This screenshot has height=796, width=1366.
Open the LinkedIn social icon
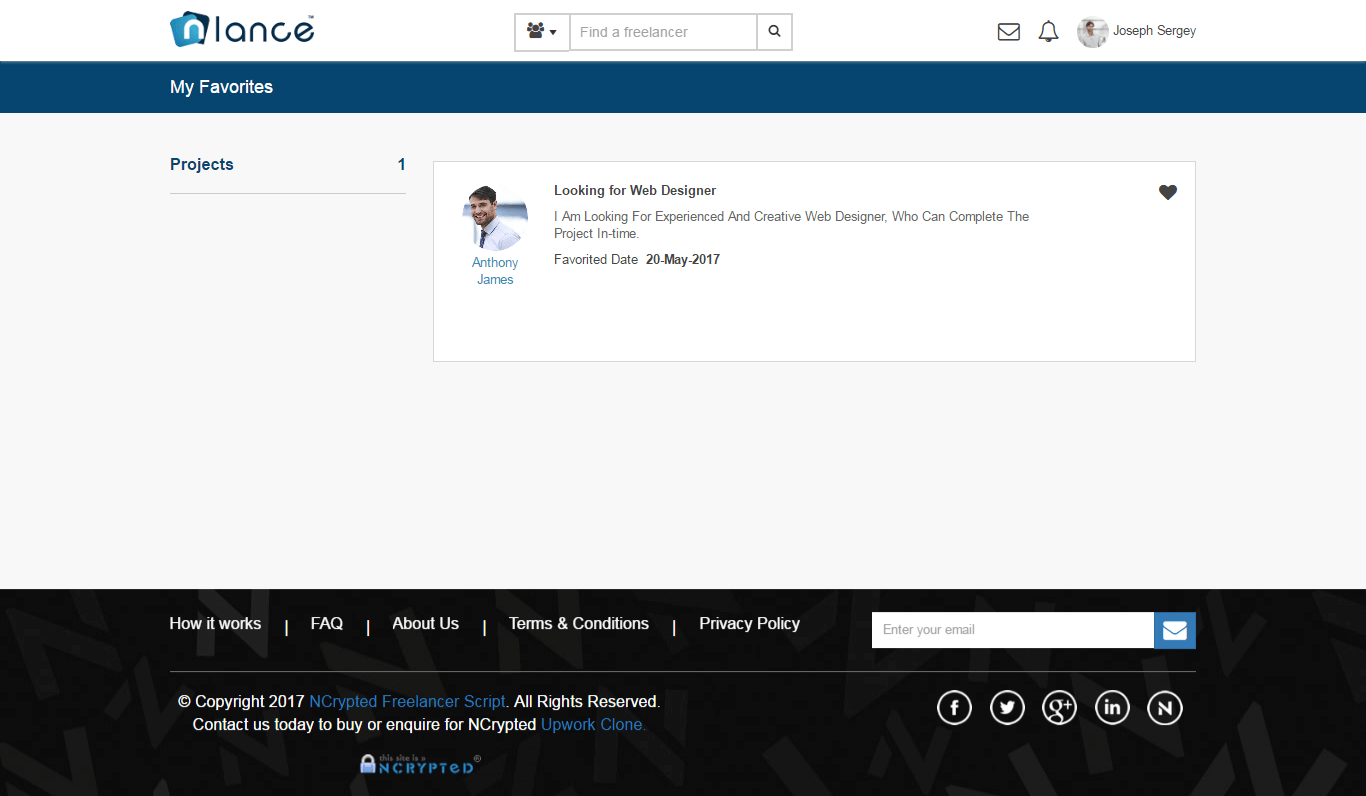1112,709
